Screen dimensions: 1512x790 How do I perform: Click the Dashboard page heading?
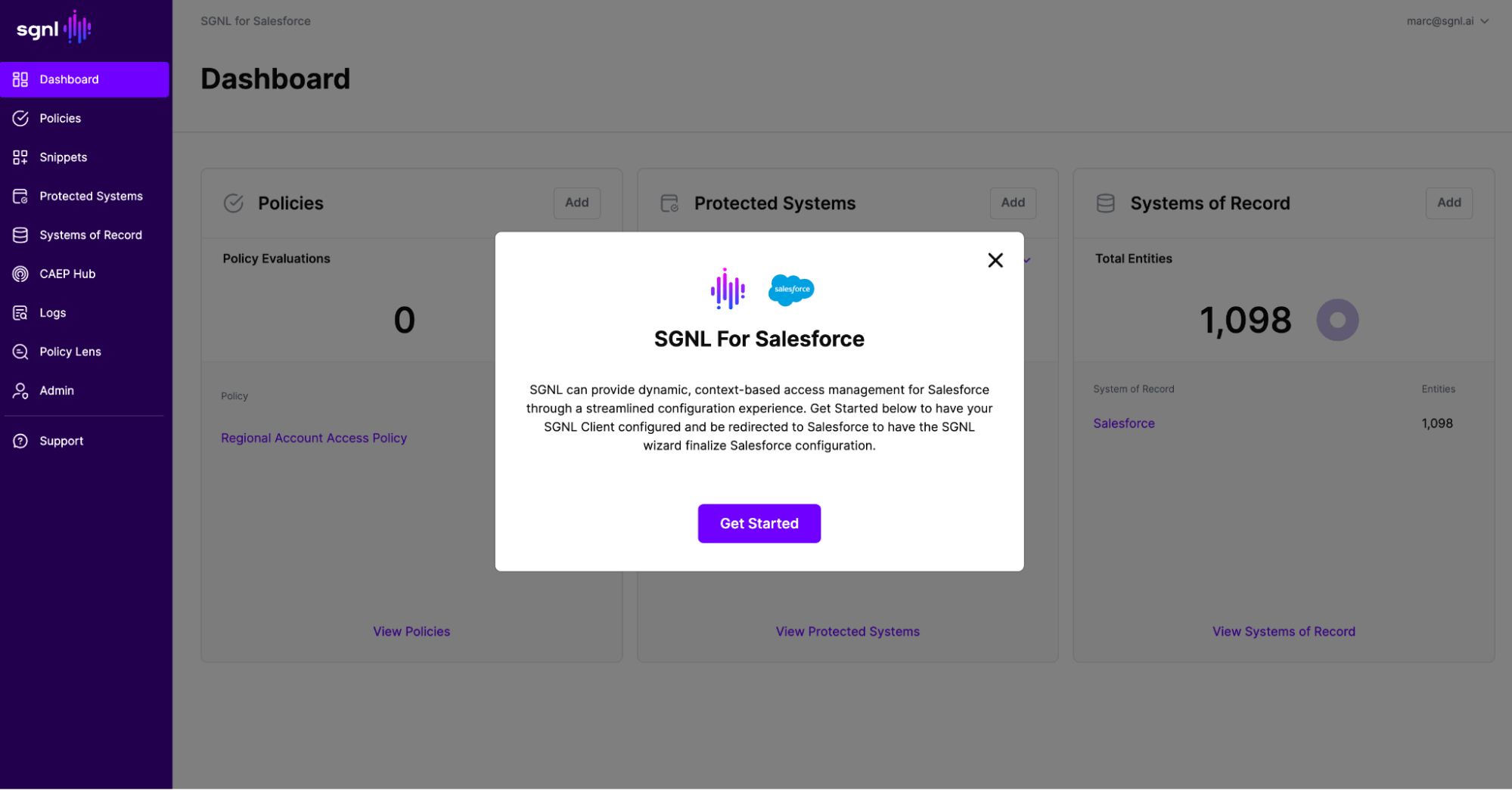(x=275, y=79)
